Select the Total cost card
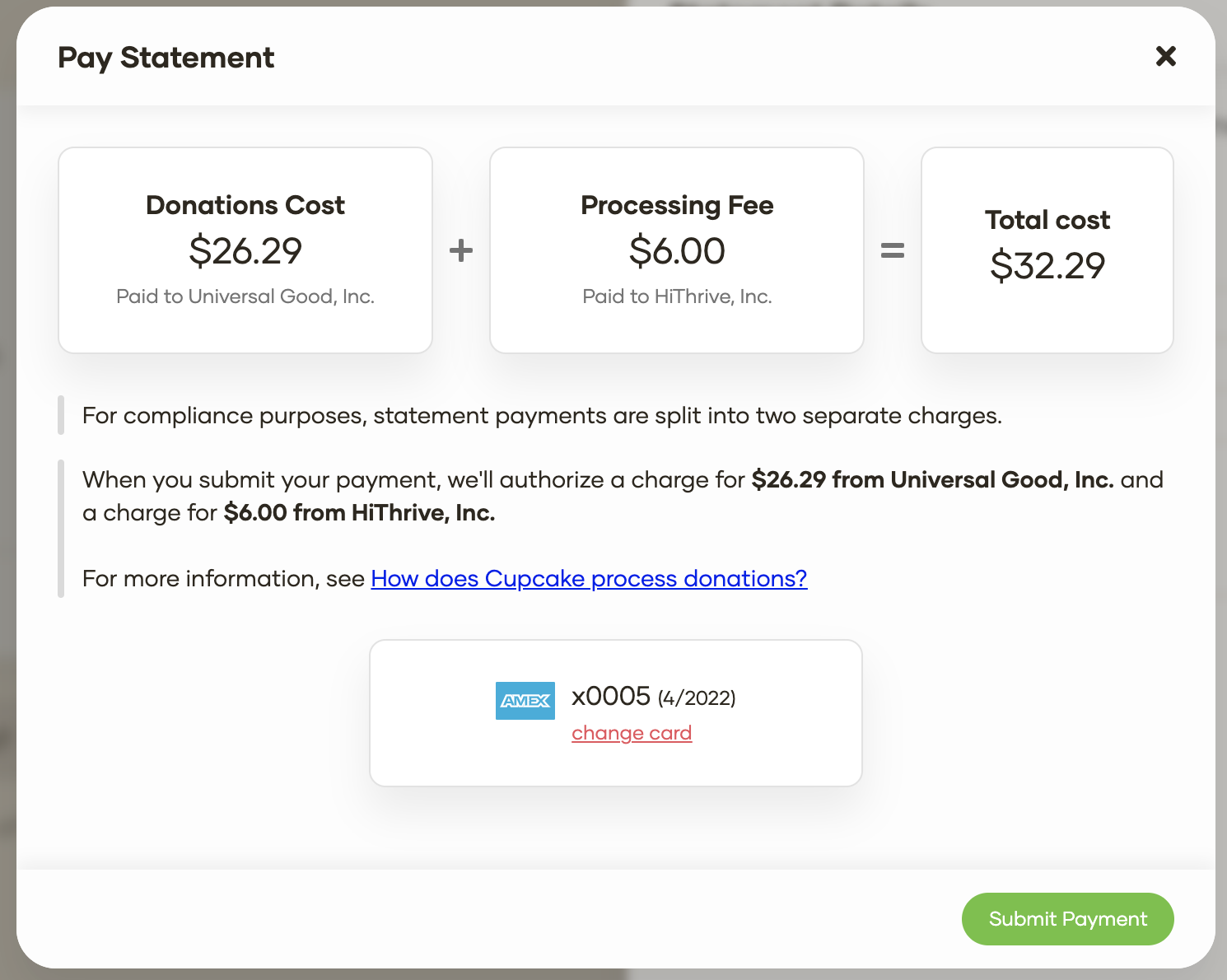Viewport: 1227px width, 980px height. 1047,250
